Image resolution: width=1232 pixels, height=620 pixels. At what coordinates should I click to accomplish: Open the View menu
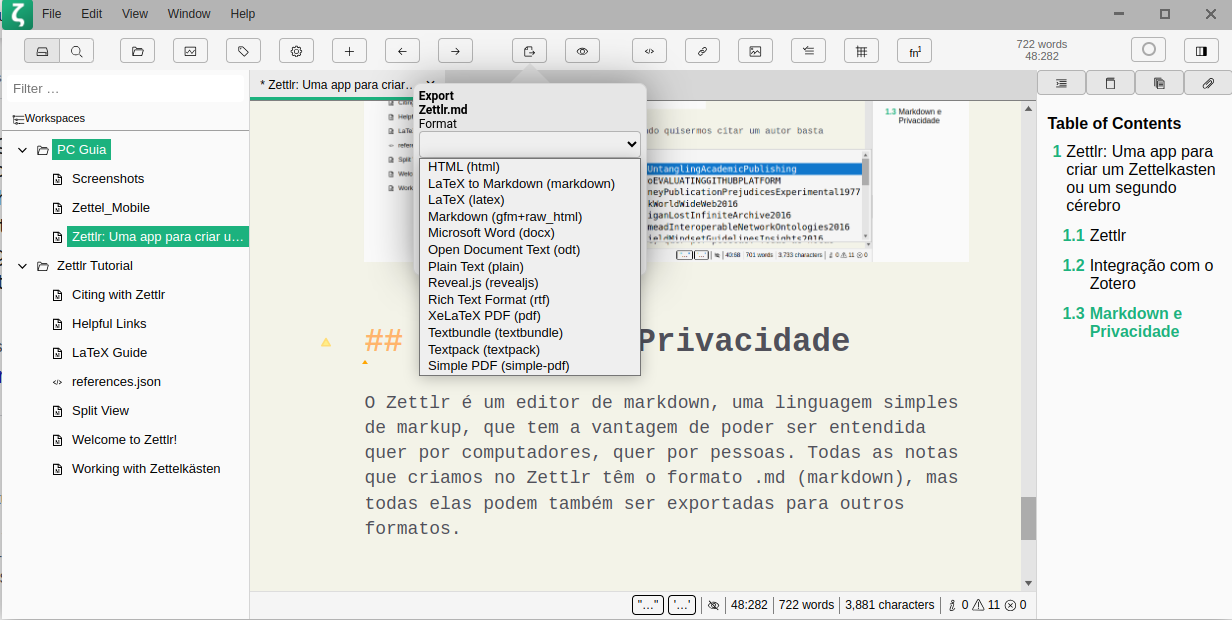point(135,14)
